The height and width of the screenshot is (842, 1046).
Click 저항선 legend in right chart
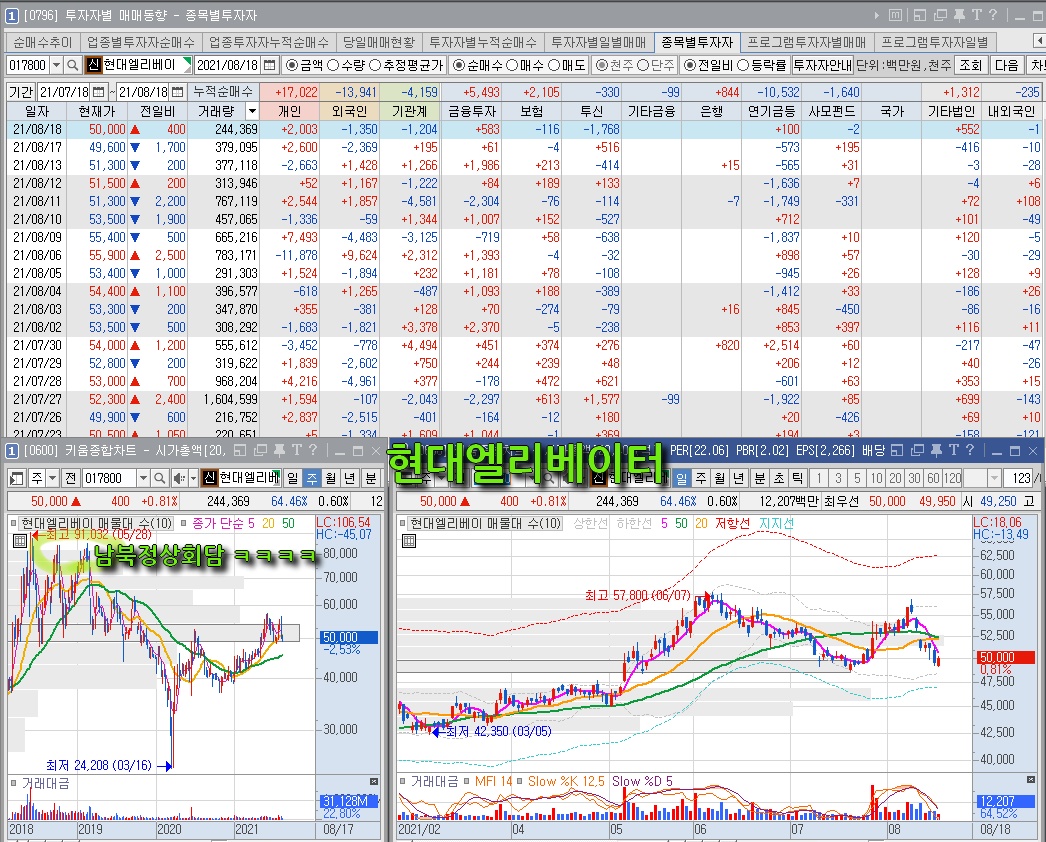click(732, 524)
